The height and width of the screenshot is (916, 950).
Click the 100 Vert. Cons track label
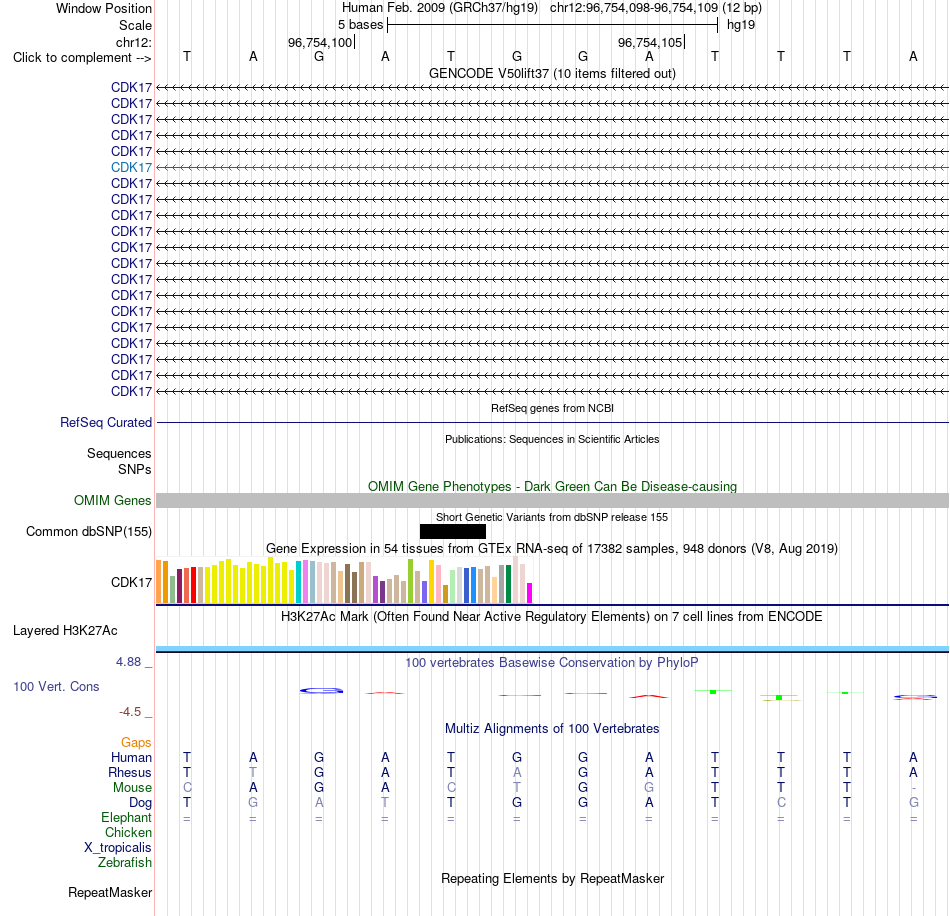(56, 686)
